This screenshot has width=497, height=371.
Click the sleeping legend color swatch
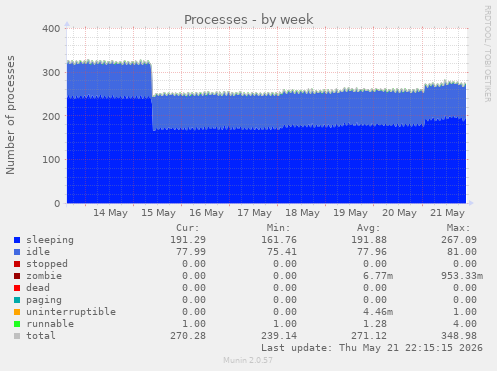click(17, 240)
